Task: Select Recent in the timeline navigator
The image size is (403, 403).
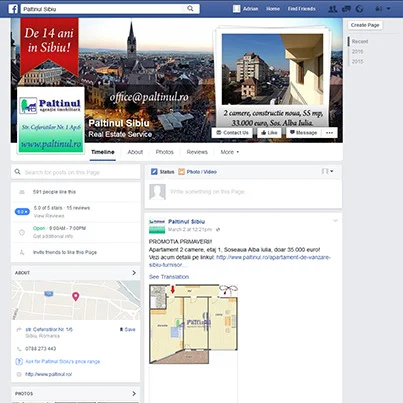Action: 360,41
